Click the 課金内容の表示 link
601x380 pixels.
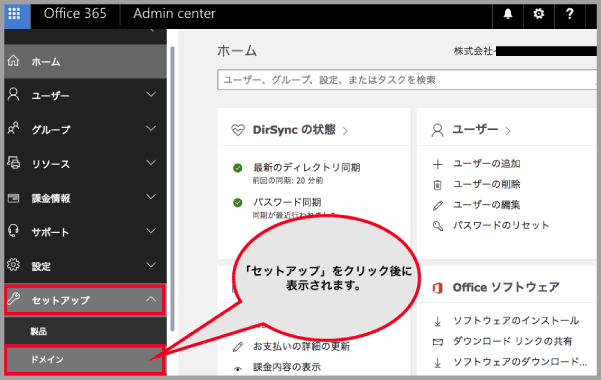[287, 367]
